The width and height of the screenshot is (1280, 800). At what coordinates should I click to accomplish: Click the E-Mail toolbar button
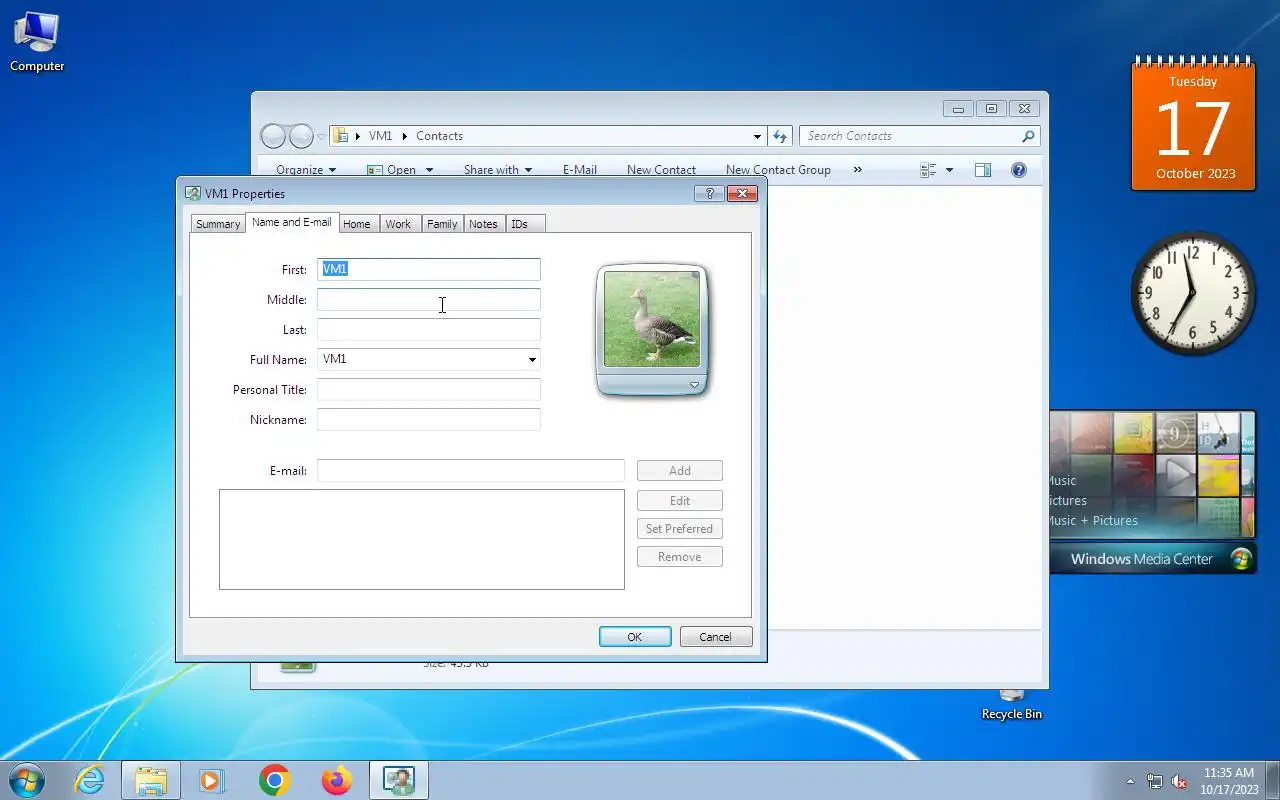pos(579,170)
